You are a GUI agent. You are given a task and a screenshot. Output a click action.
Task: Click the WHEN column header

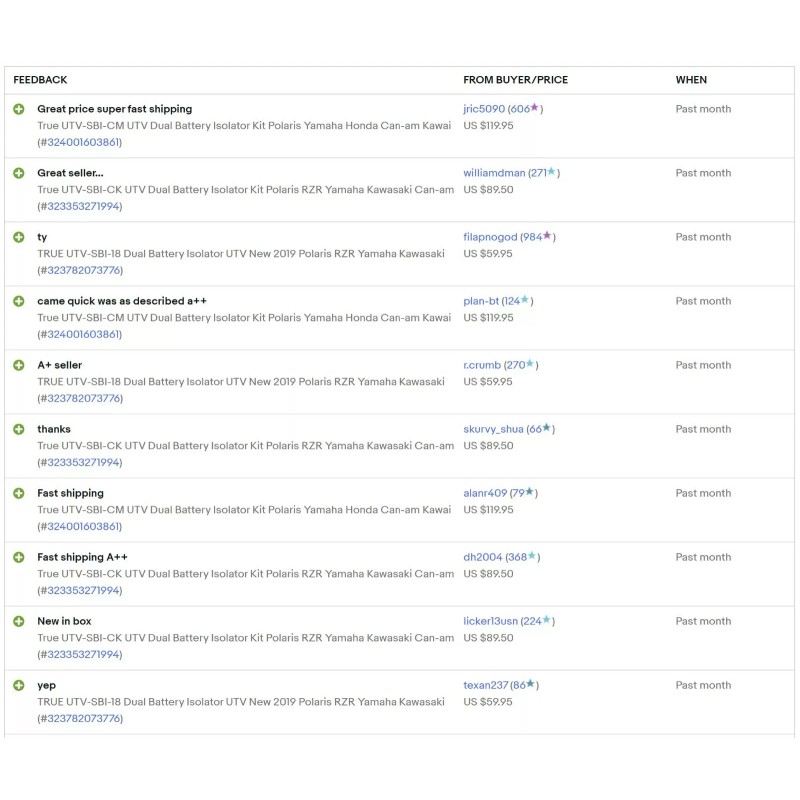[691, 80]
